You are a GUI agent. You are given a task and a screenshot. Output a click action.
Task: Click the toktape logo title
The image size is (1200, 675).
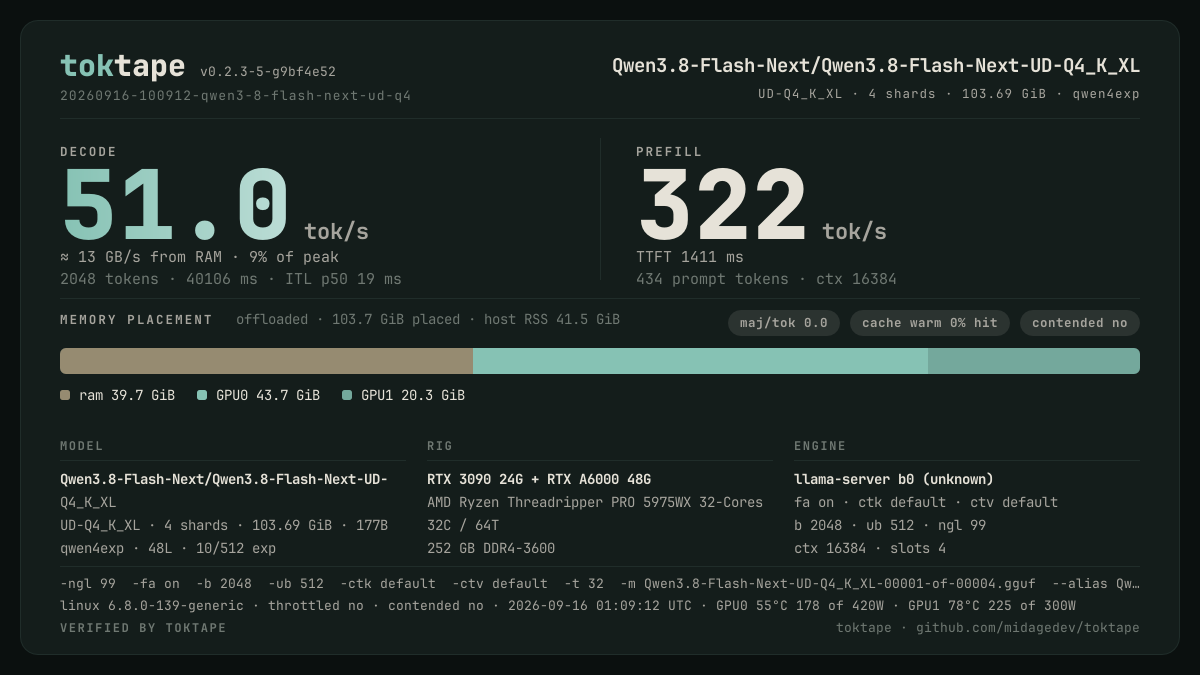click(122, 66)
